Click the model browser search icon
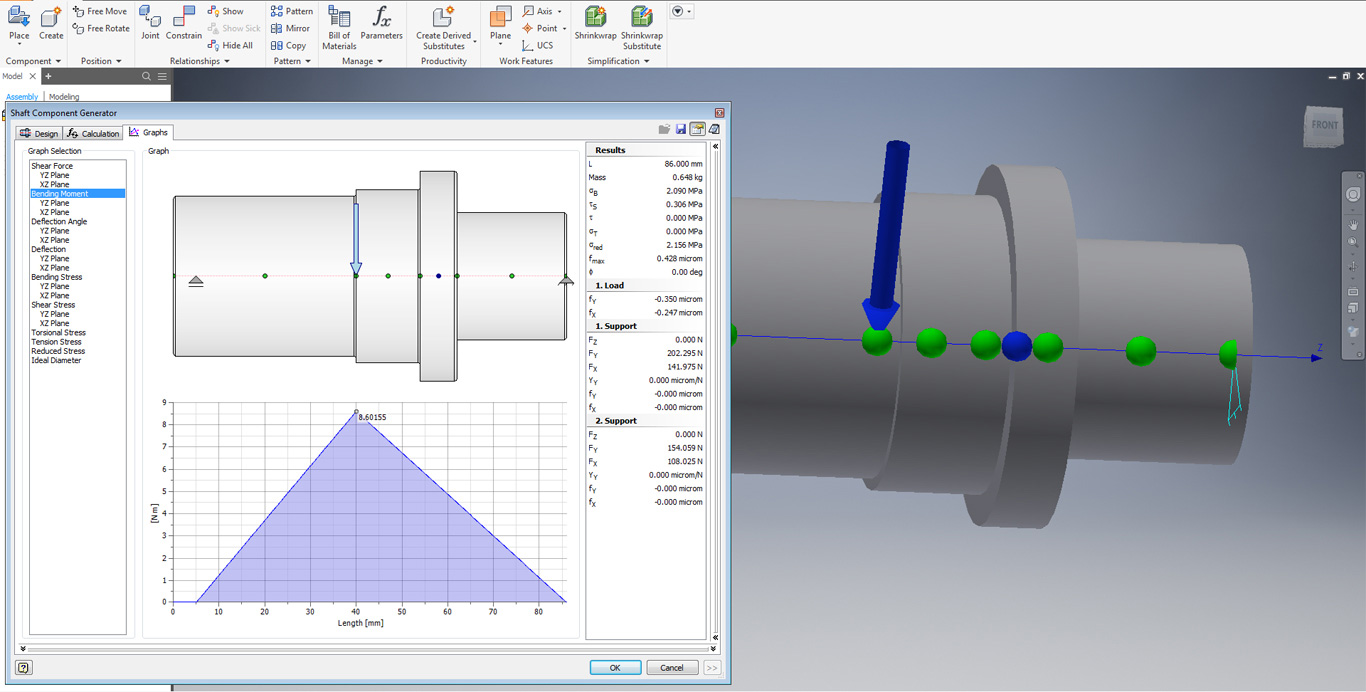This screenshot has width=1366, height=692. [146, 76]
